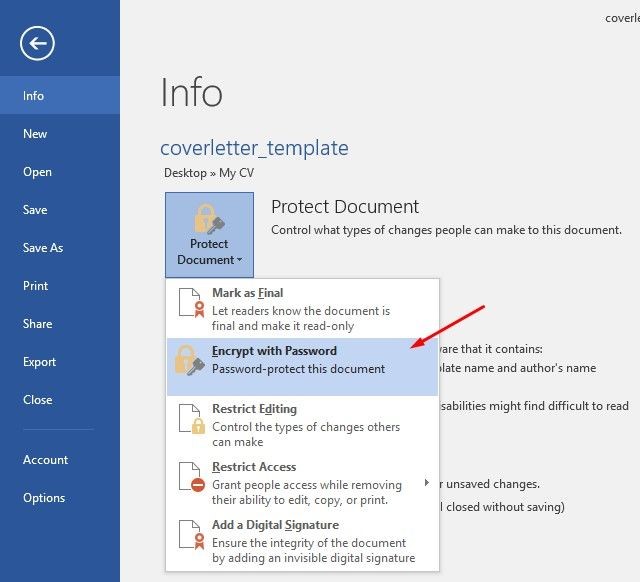
Task: Click the Encrypt with Password lock icon
Action: (x=190, y=361)
